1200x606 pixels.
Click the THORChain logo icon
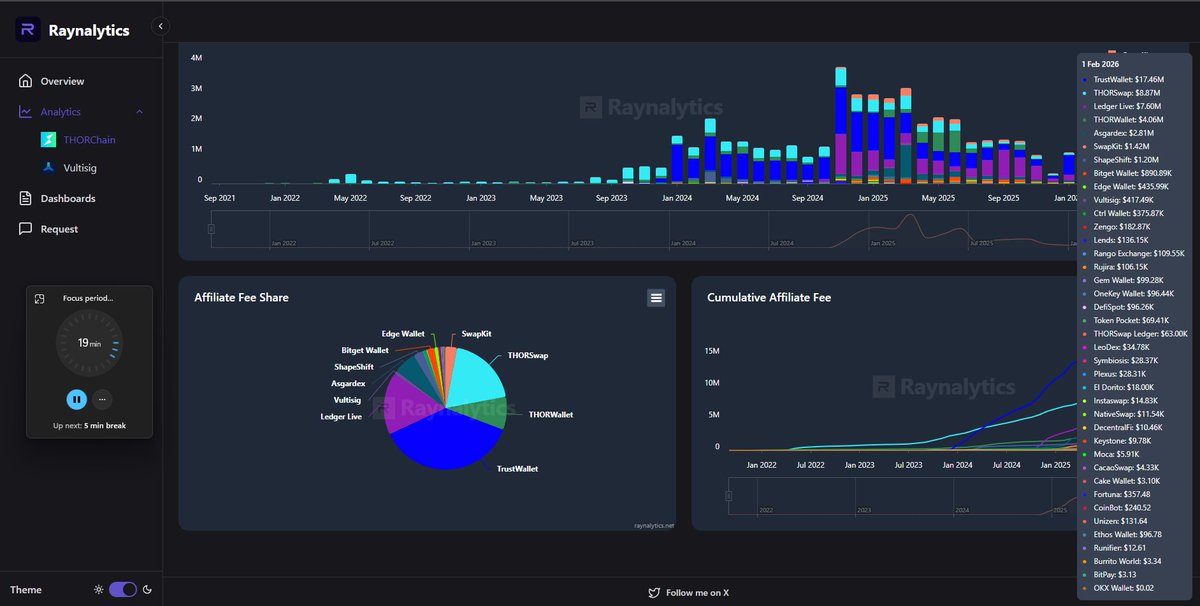coord(48,140)
